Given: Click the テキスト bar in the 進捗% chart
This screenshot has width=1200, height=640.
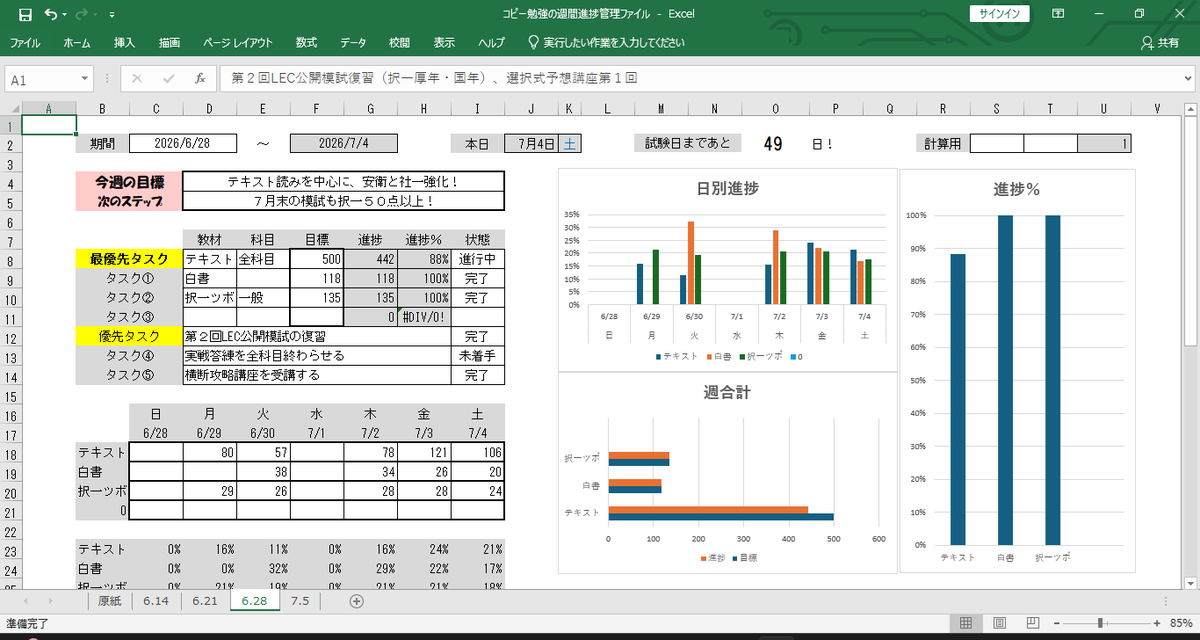Looking at the screenshot, I should [x=958, y=399].
